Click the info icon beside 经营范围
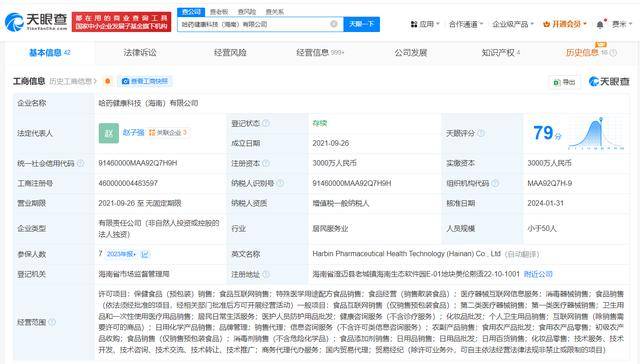Viewport: 640px width, 364px height. (52, 322)
